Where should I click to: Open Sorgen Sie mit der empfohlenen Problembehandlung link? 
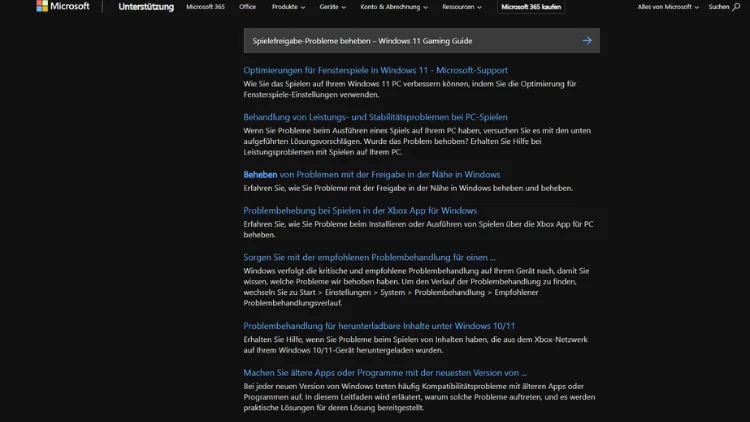(x=369, y=257)
